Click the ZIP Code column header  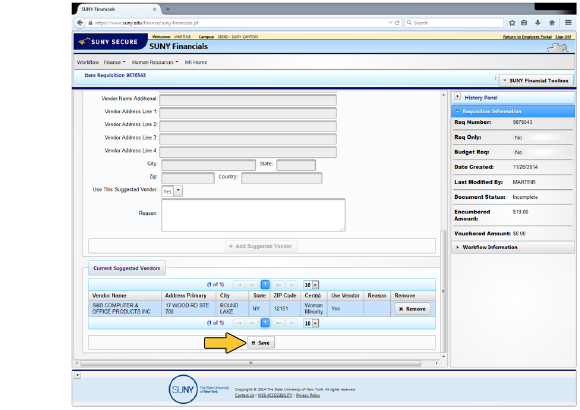(285, 296)
